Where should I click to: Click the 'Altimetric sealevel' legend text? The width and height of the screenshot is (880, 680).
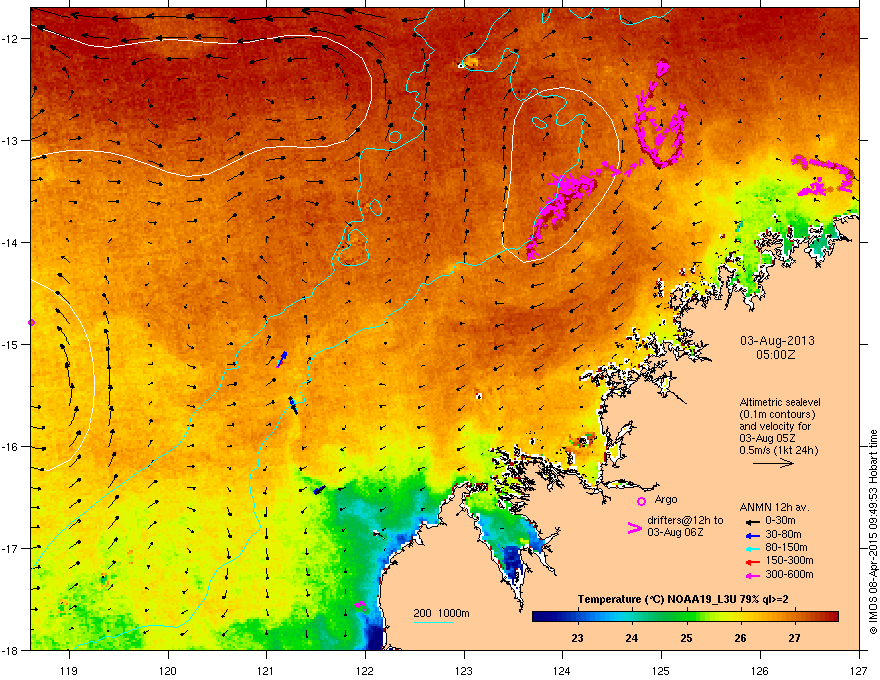pos(780,402)
